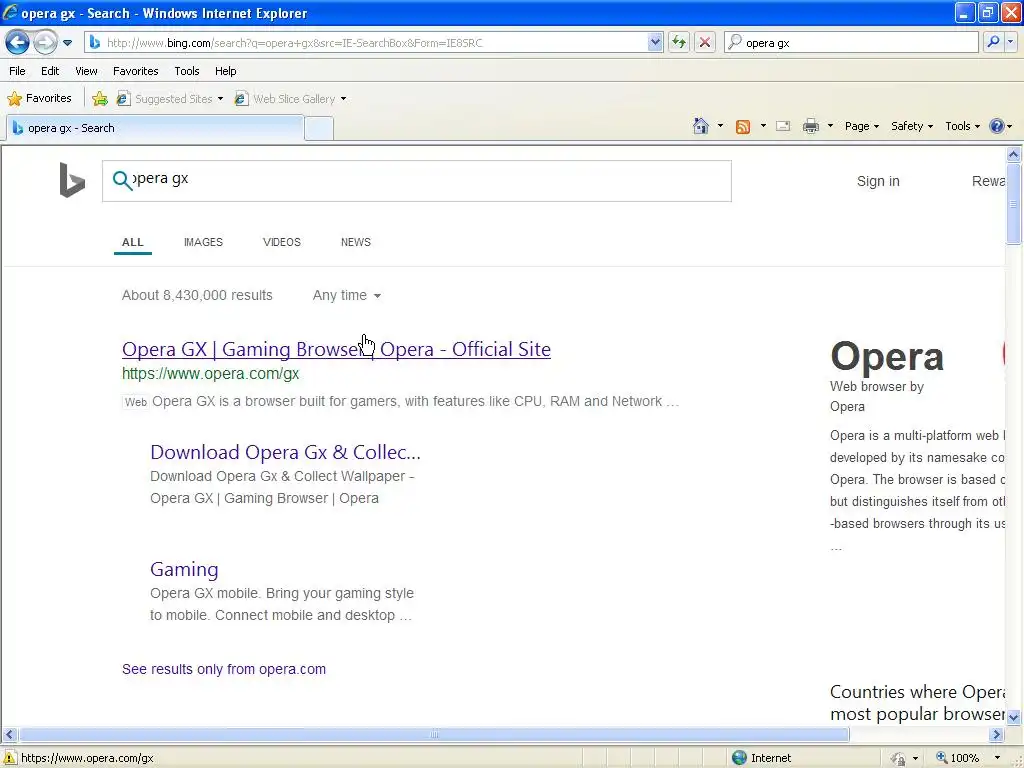Click the horizontal scrollbar thumb
Screen dimensions: 1024x768
tap(434, 735)
